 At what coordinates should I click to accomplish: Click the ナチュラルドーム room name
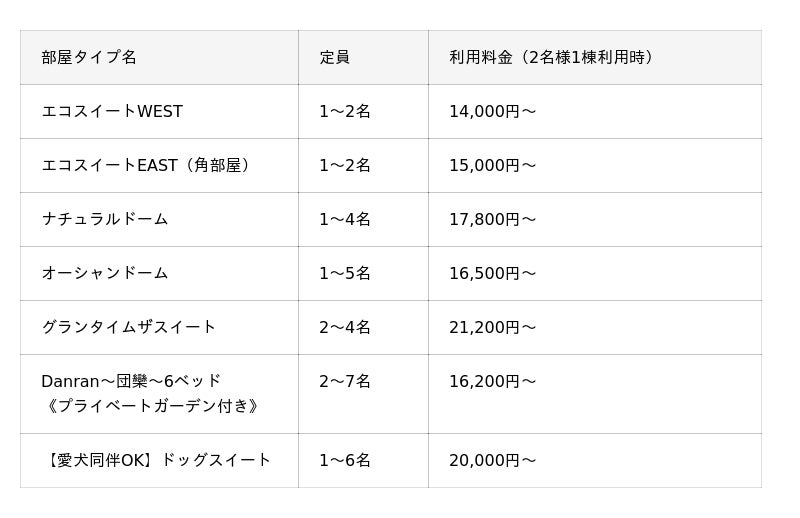[105, 219]
